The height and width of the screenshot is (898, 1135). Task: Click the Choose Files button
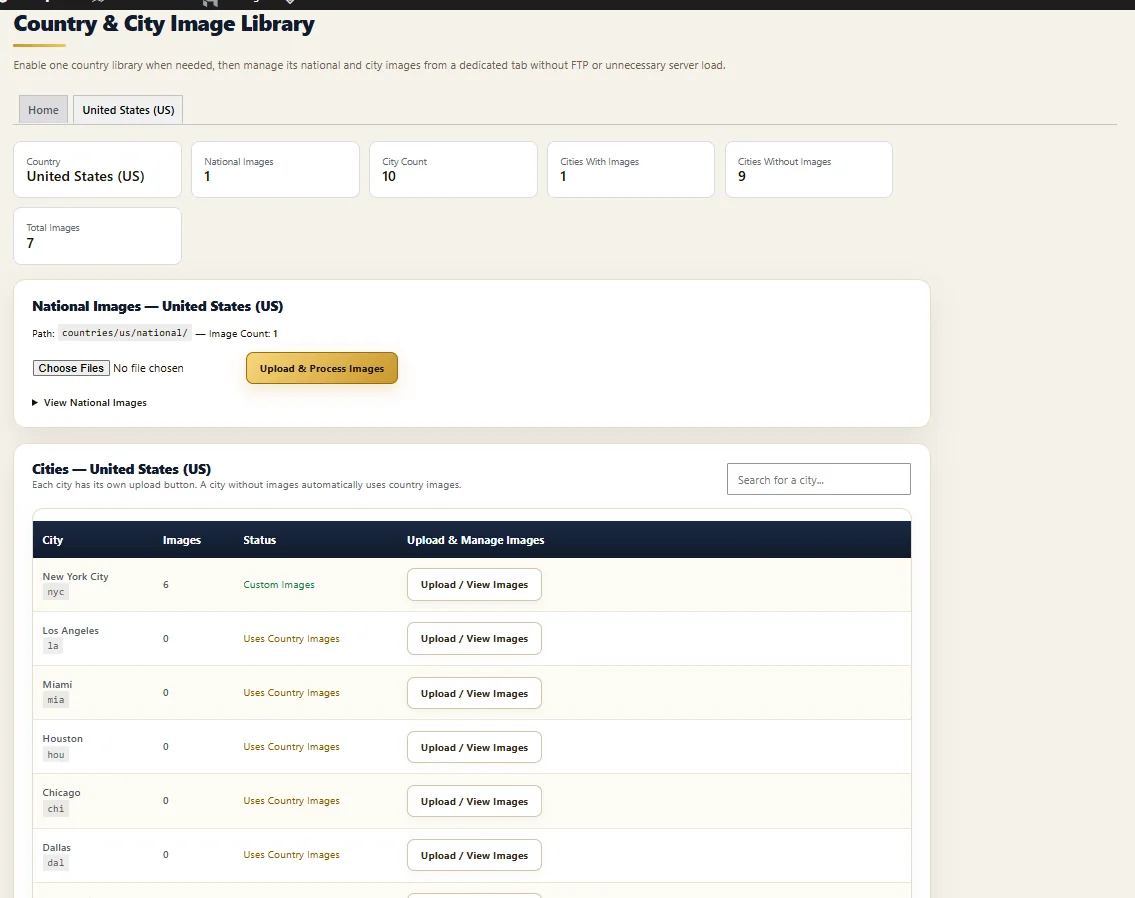71,368
